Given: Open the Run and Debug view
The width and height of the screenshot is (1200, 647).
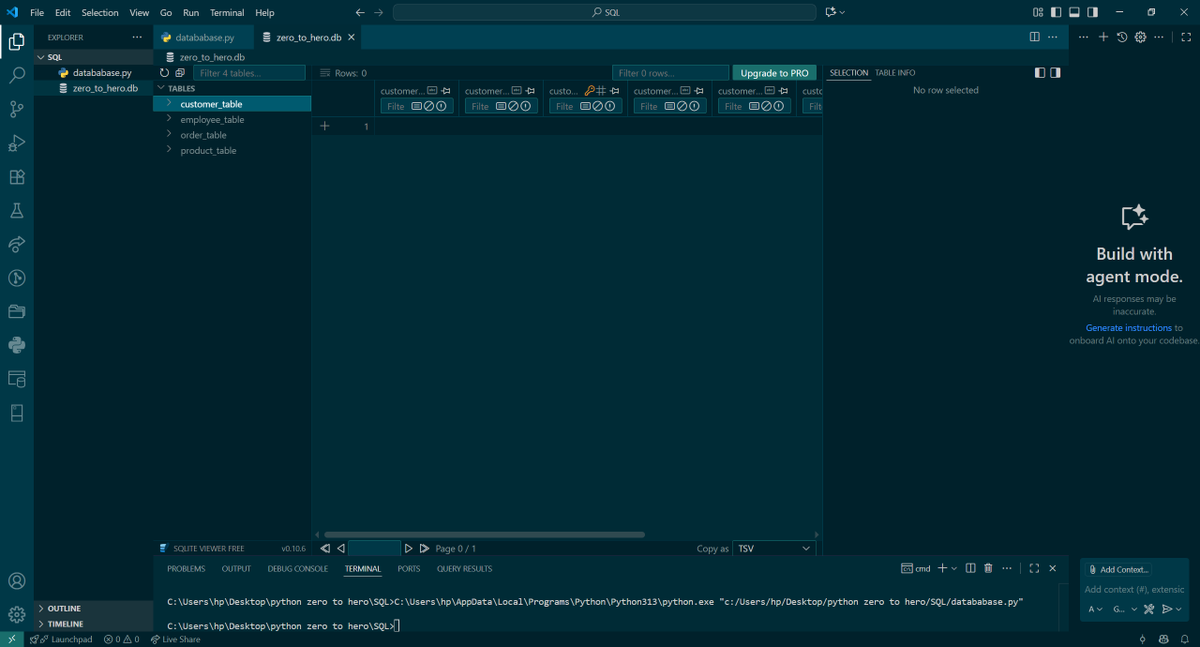Looking at the screenshot, I should [17, 143].
